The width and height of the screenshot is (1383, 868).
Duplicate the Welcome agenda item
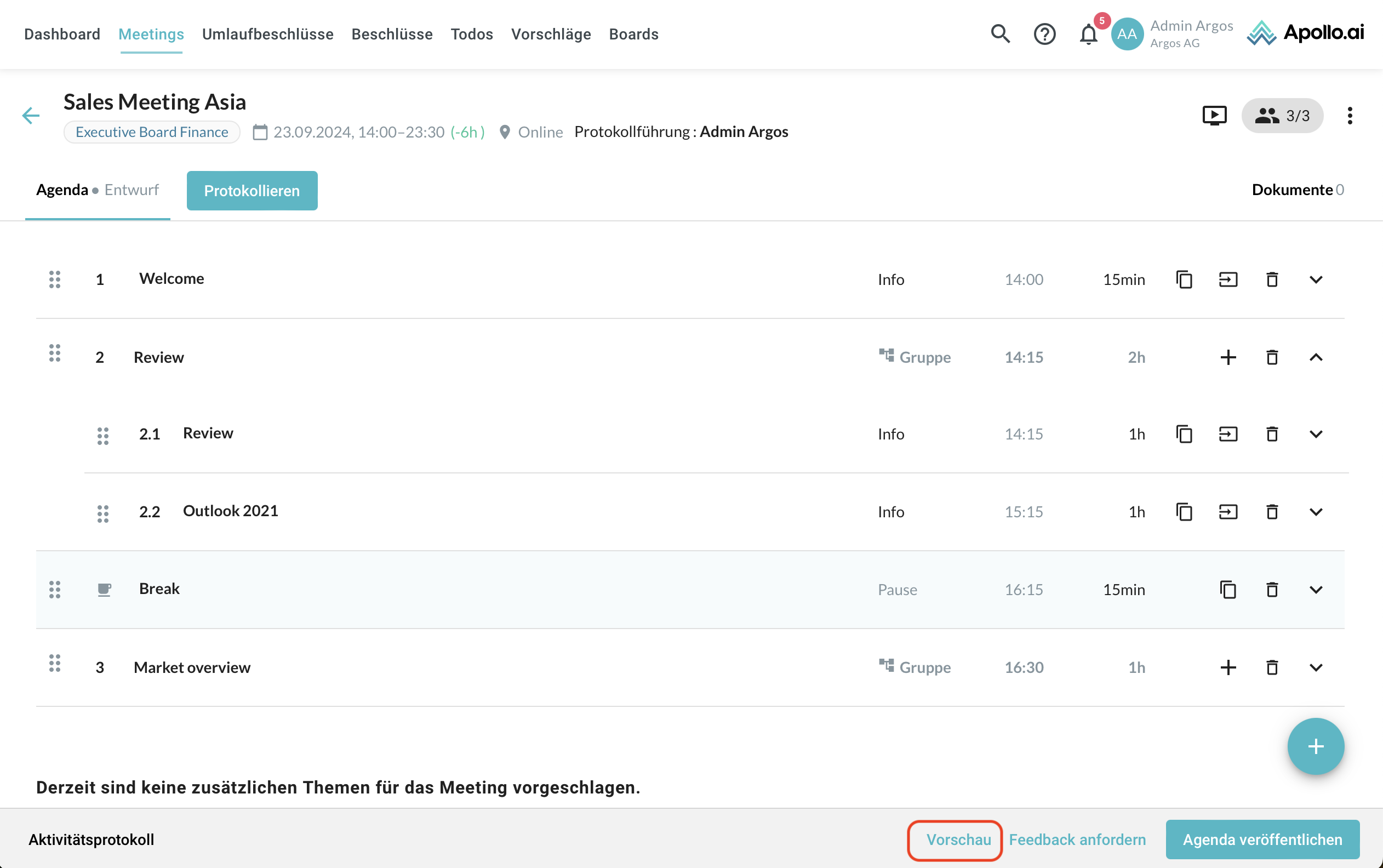[1184, 279]
